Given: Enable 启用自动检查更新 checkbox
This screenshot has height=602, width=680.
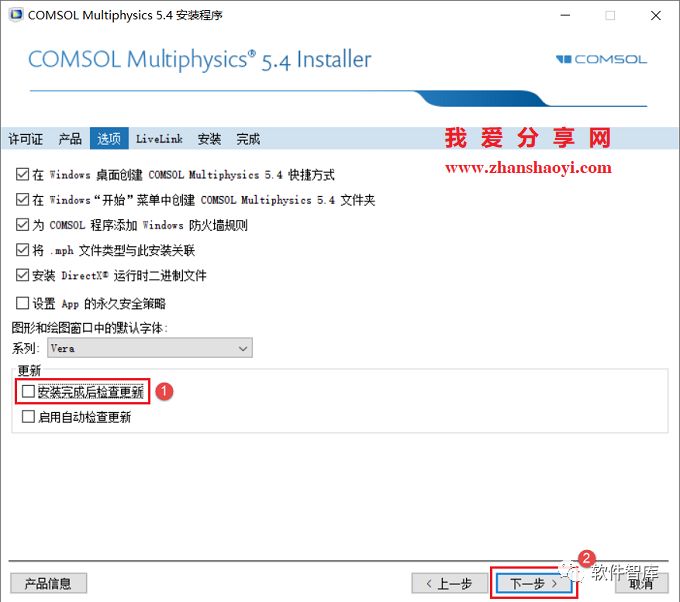Looking at the screenshot, I should tap(28, 417).
